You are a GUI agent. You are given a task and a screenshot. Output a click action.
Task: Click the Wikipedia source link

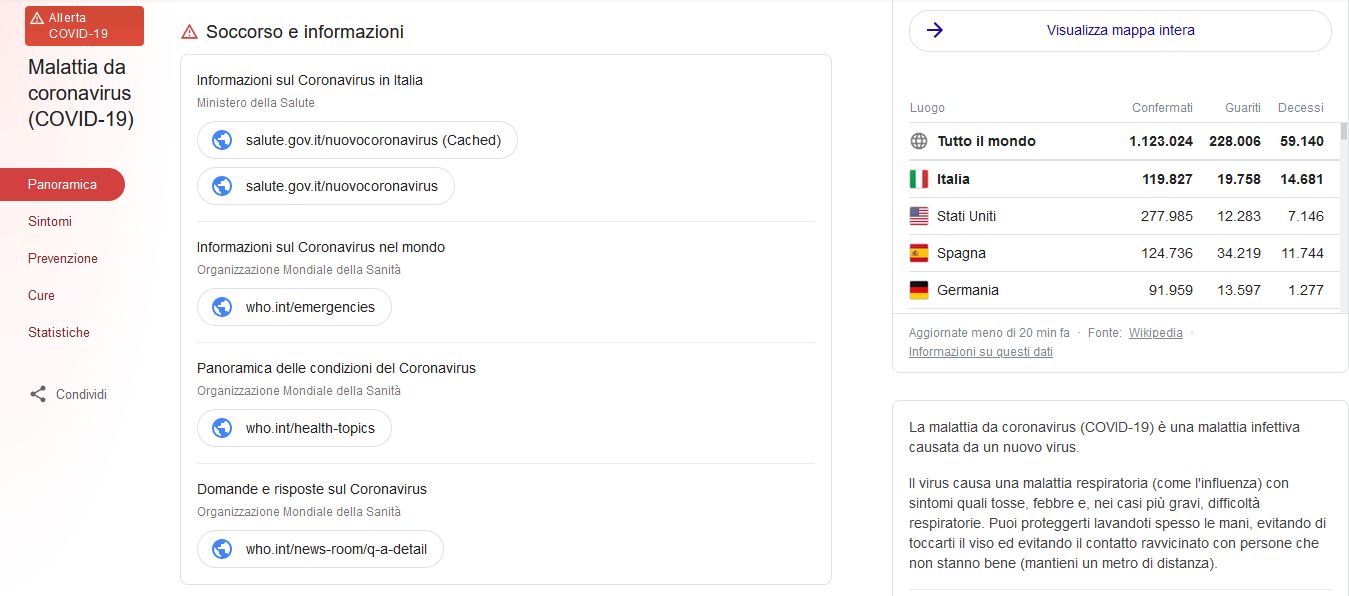click(1155, 333)
